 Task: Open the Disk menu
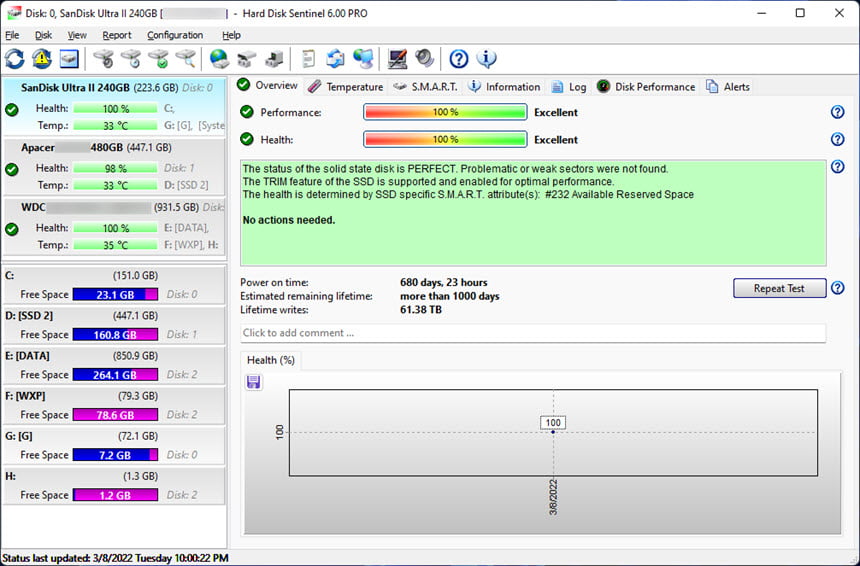point(43,35)
